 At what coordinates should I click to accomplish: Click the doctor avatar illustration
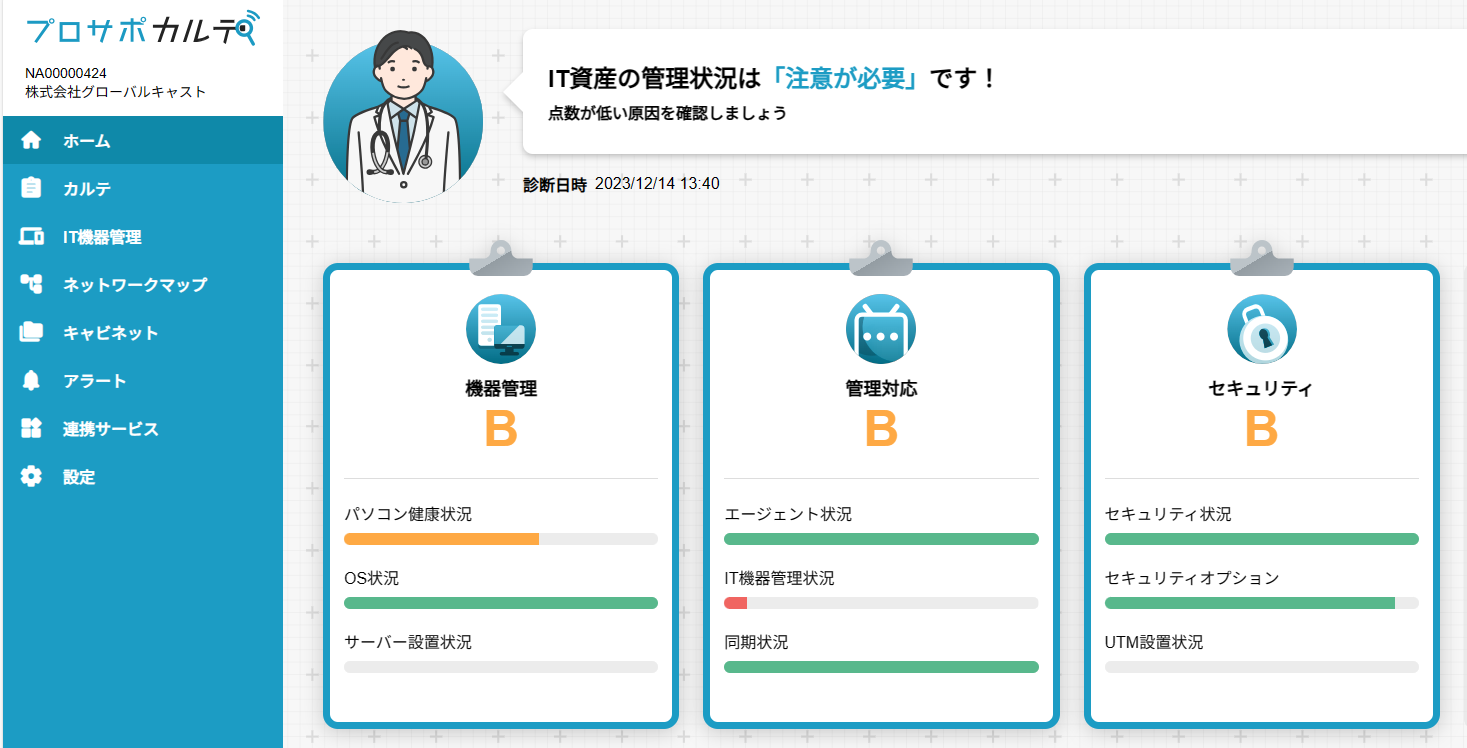(x=403, y=118)
